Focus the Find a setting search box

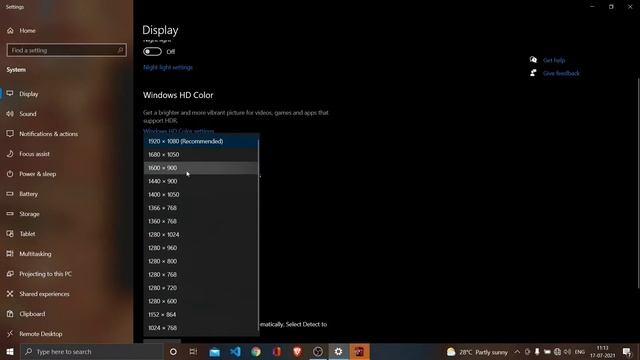[67, 50]
